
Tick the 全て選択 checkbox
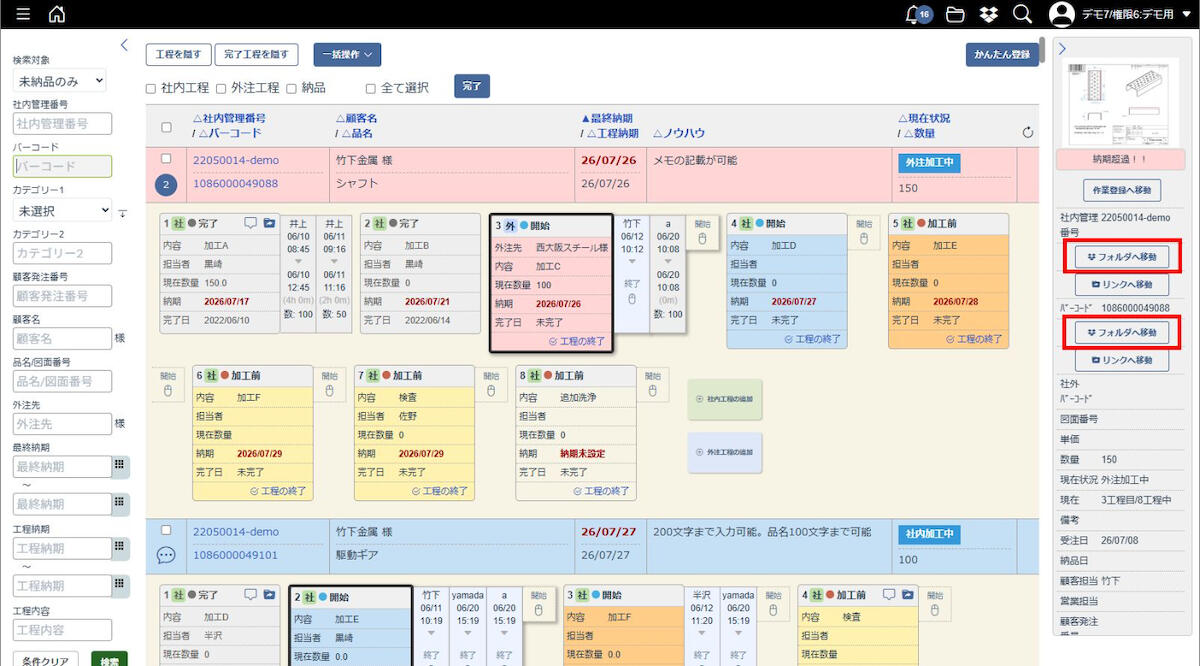[x=371, y=88]
